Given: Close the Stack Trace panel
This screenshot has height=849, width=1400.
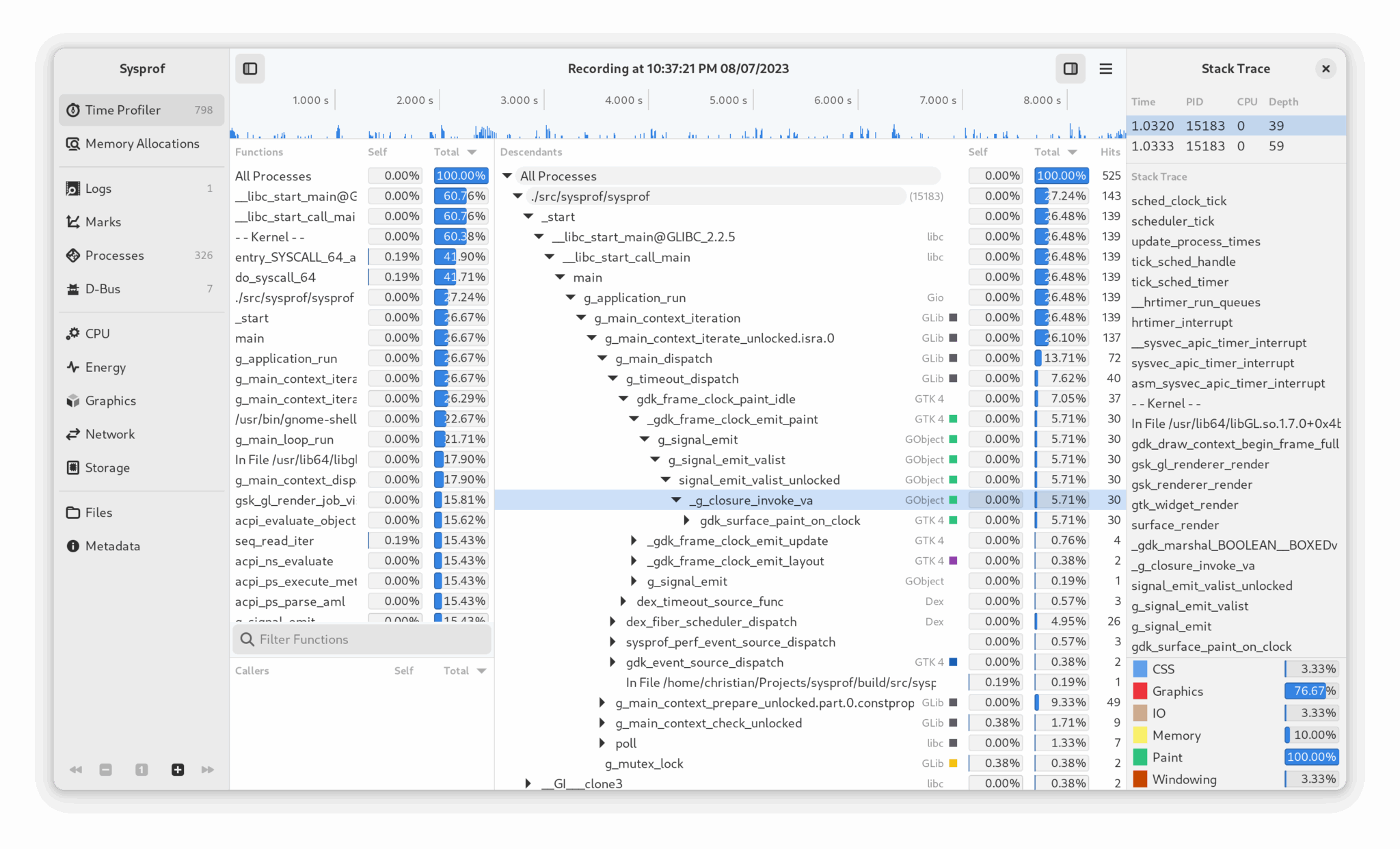Looking at the screenshot, I should [1325, 68].
